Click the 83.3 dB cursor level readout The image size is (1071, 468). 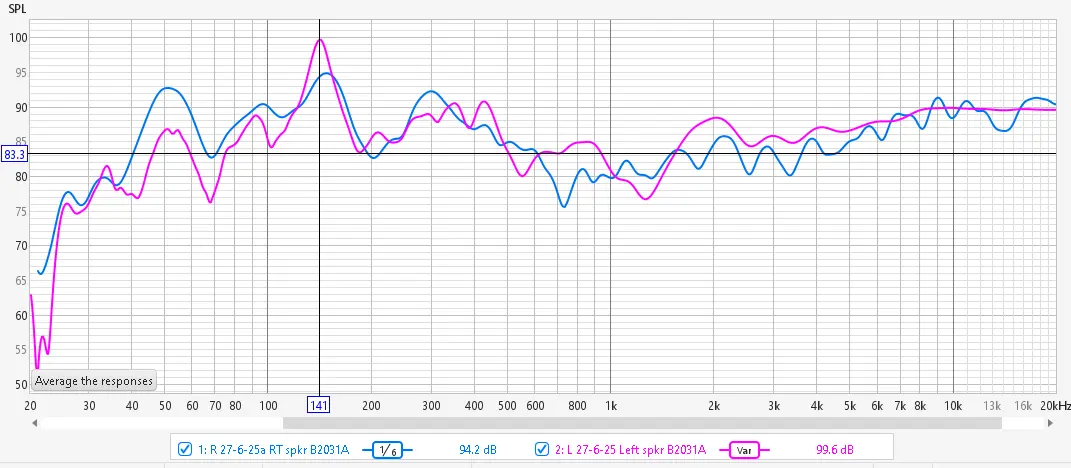[x=14, y=154]
